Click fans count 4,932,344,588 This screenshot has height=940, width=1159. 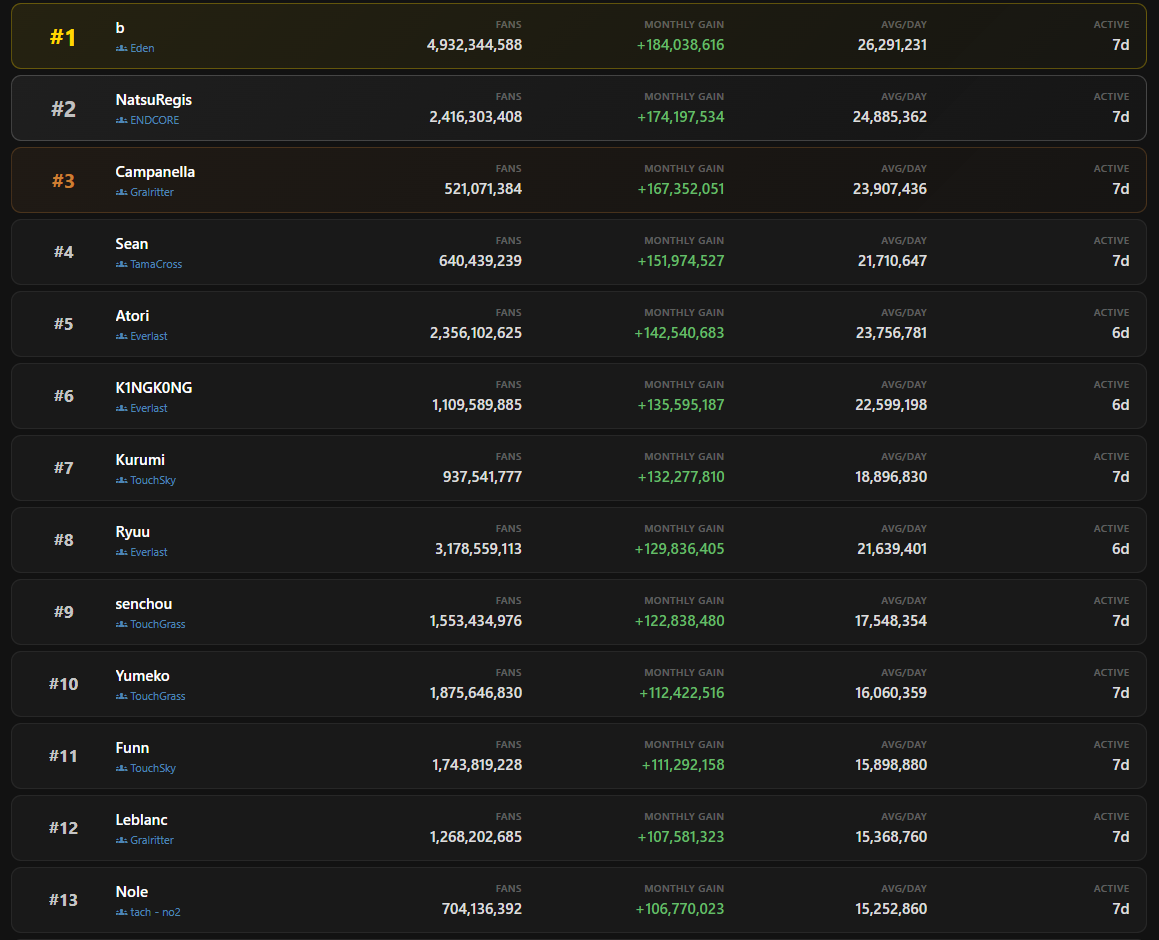coord(474,45)
